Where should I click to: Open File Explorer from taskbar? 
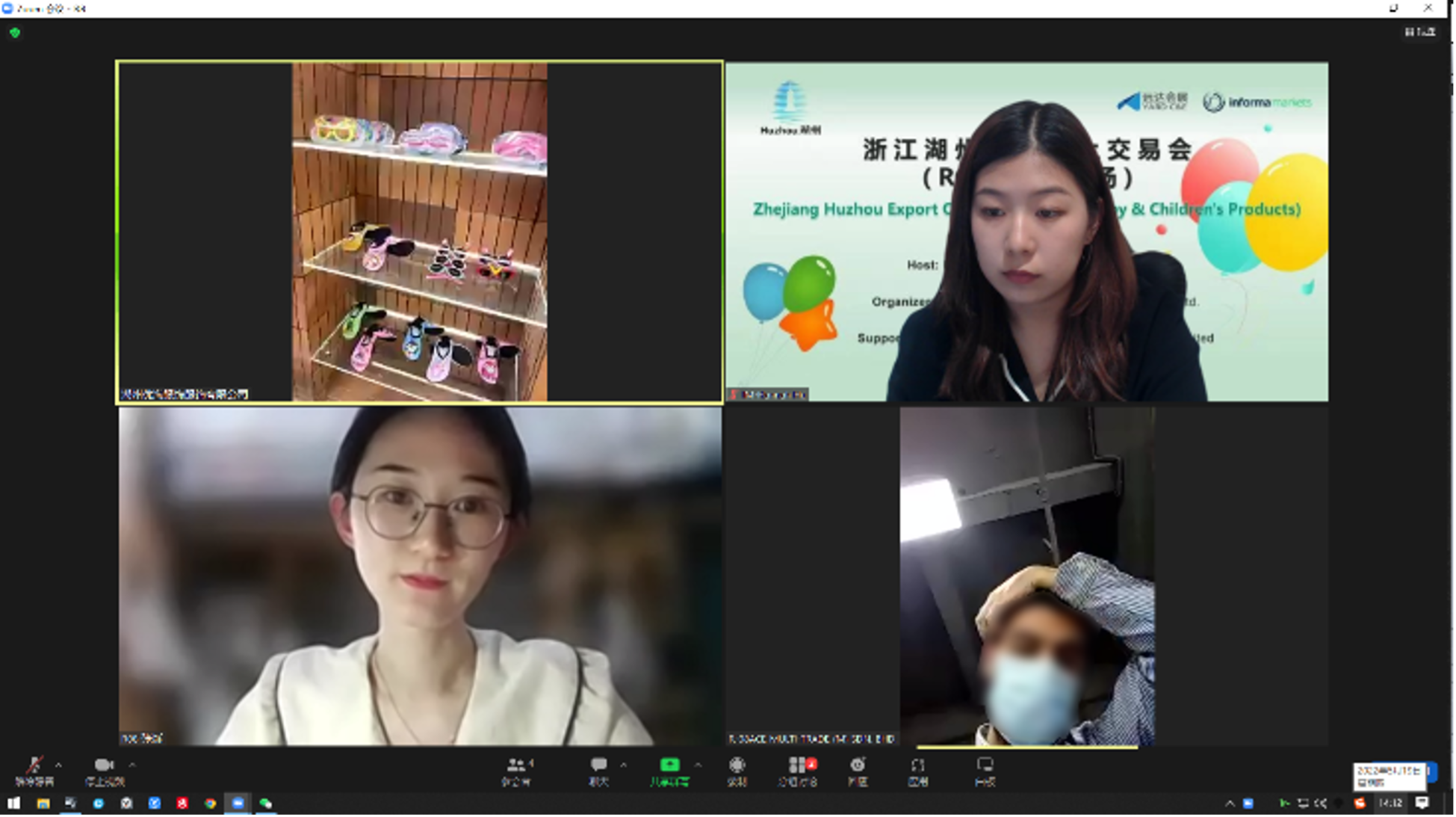point(43,803)
